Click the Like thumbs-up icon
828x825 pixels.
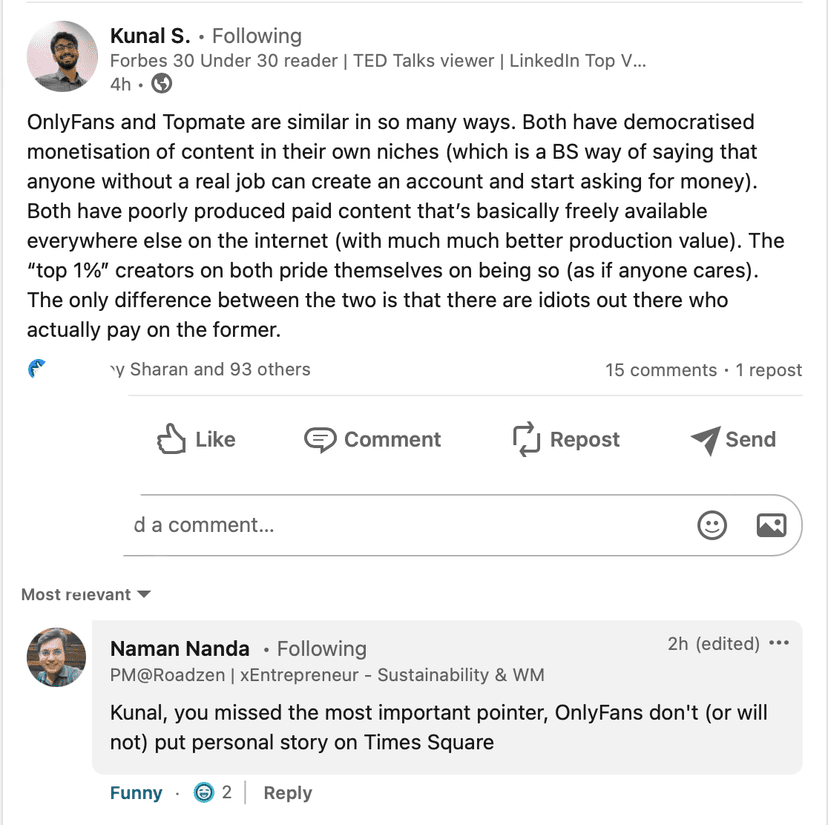[x=172, y=439]
